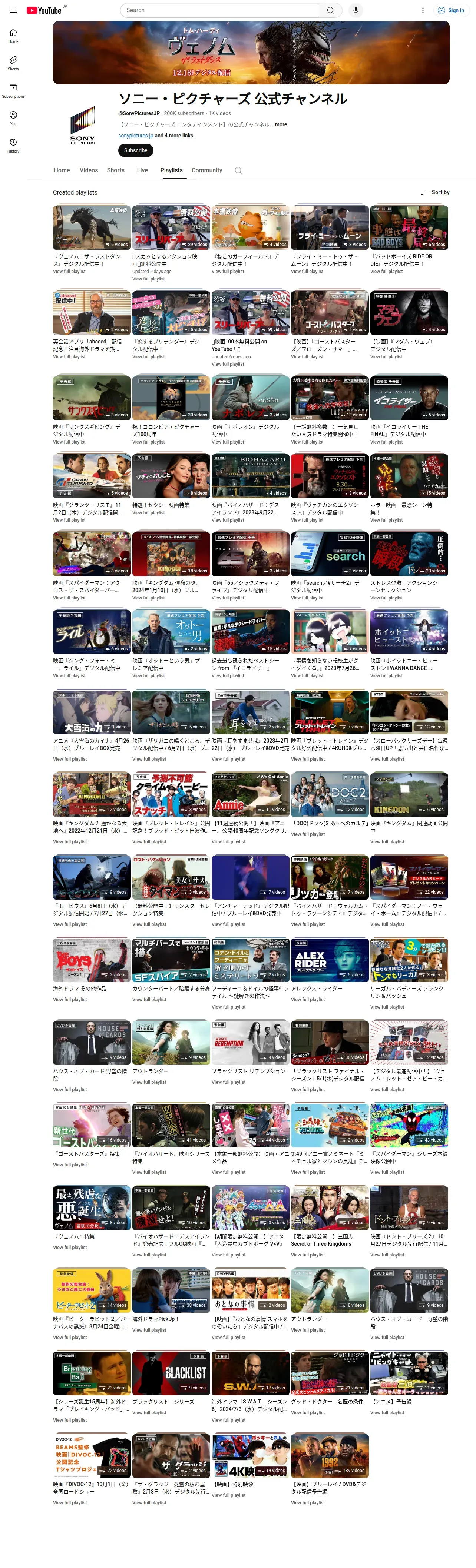Viewport: 476px width, 1568px height.
Task: Go to Home in the sidebar
Action: [x=13, y=36]
